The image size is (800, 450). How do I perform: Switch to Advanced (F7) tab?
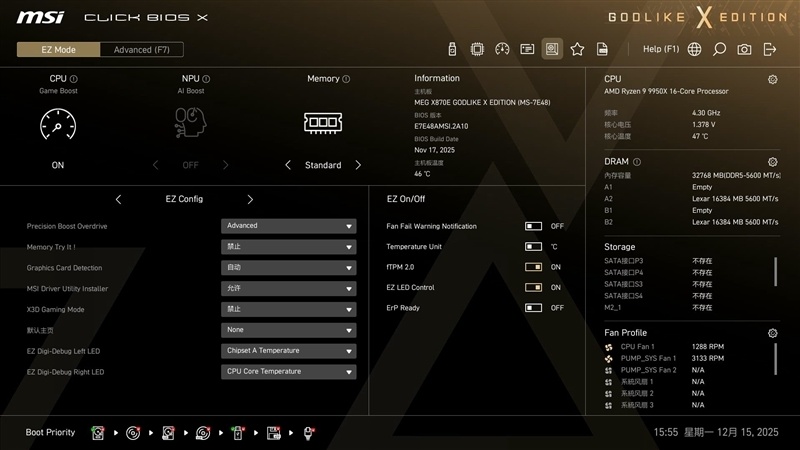tap(141, 49)
